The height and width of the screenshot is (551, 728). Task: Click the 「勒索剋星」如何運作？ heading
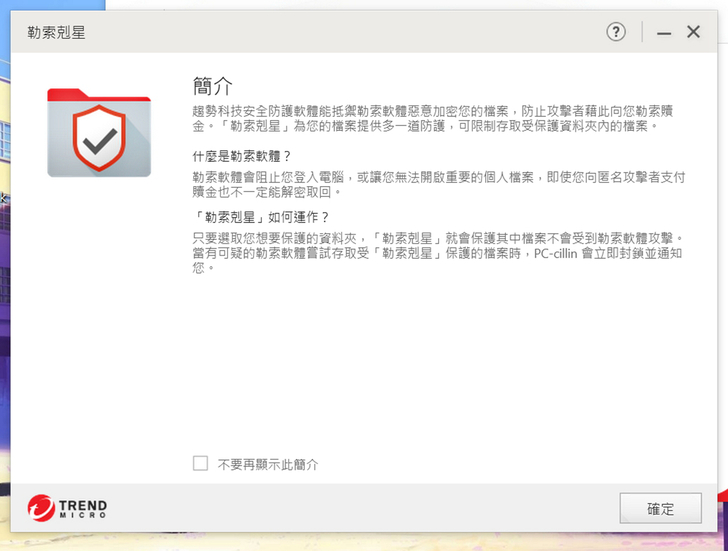261,217
